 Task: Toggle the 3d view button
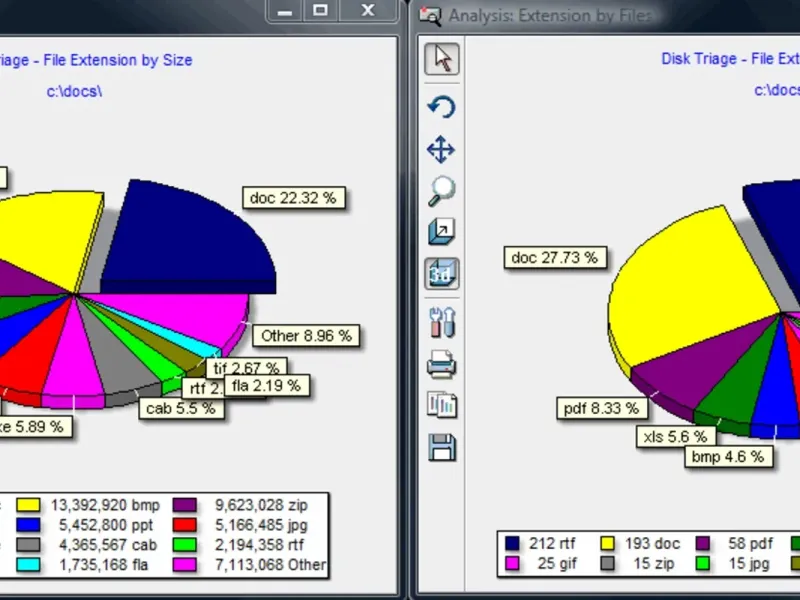pos(442,274)
